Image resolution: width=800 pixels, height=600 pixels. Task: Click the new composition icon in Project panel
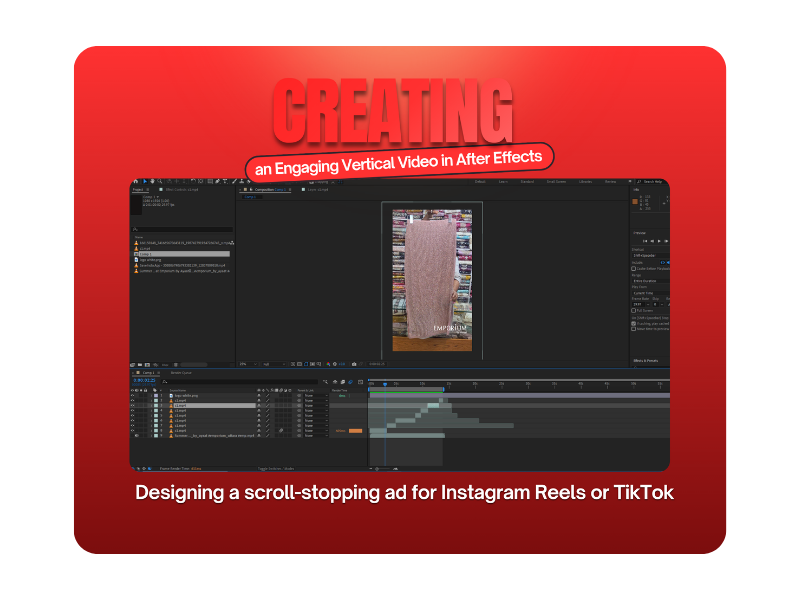tap(147, 365)
